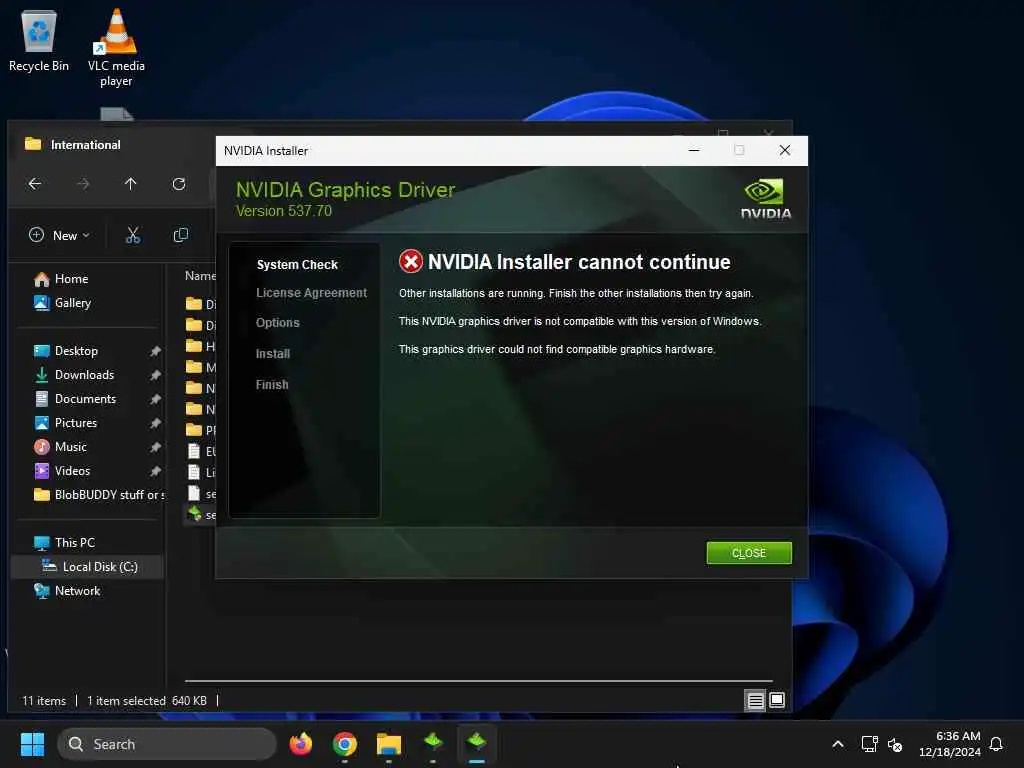The width and height of the screenshot is (1024, 768).
Task: Unpin Desktop using its pin icon
Action: point(155,351)
